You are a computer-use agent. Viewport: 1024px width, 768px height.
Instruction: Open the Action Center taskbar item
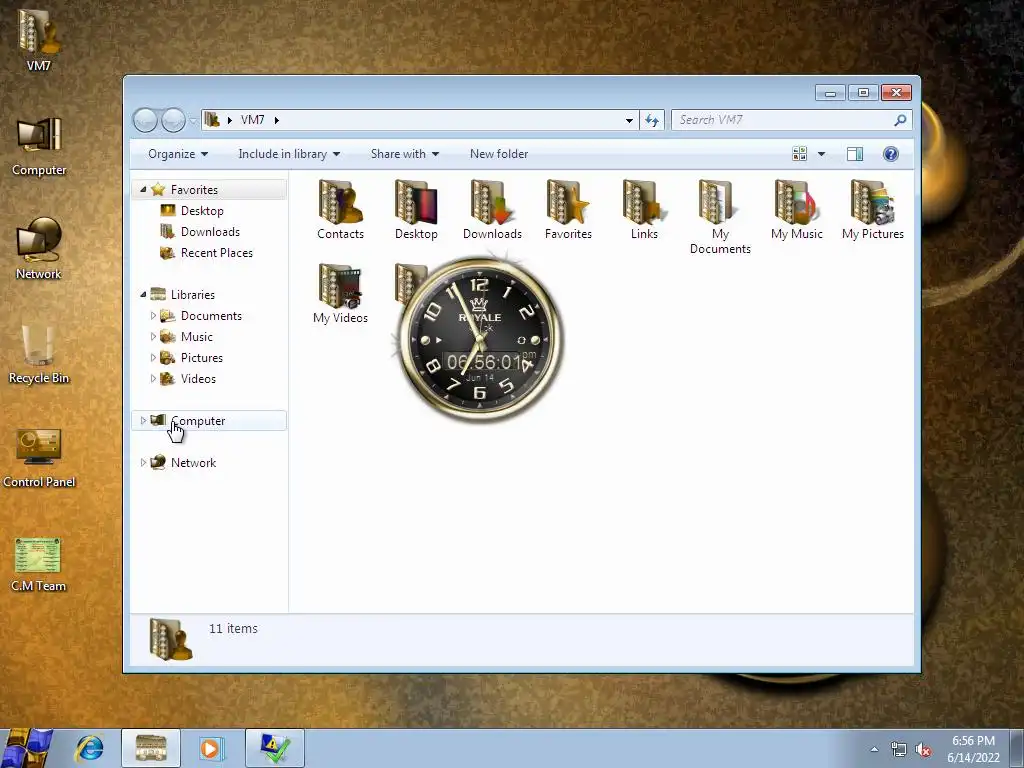point(275,748)
